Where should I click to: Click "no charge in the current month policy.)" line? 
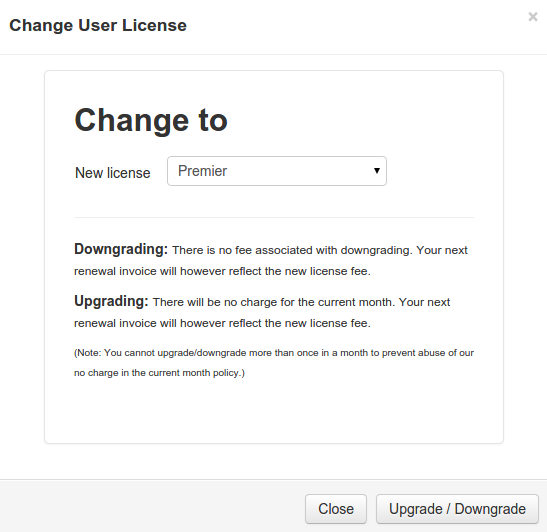159,373
